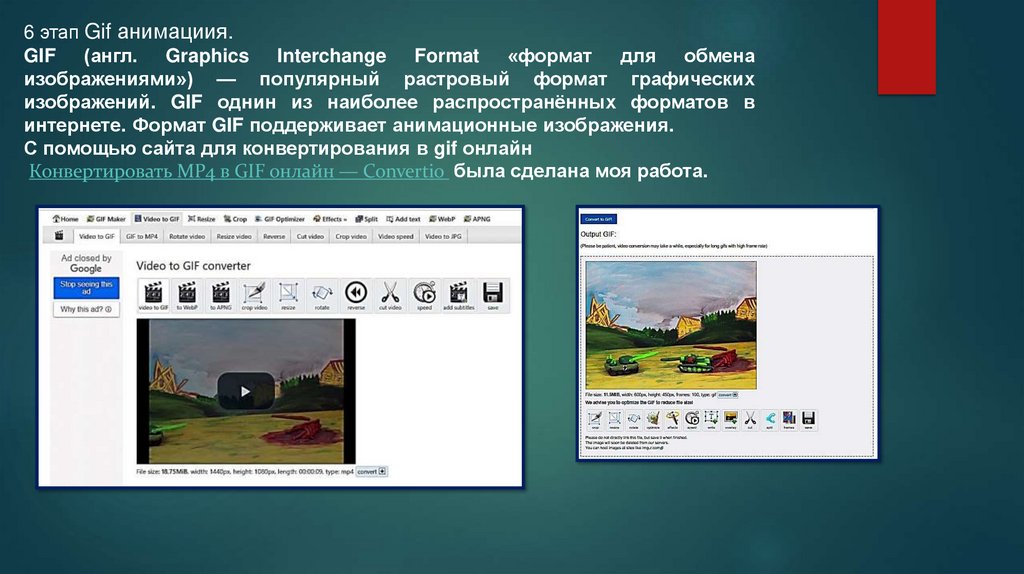1024x574 pixels.
Task: Expand the convert dropdown next to type gif
Action: pos(728,395)
